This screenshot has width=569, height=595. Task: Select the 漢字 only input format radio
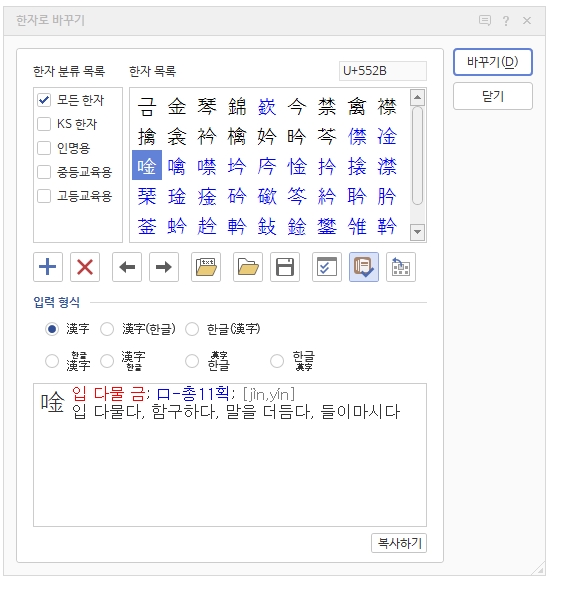[52, 329]
